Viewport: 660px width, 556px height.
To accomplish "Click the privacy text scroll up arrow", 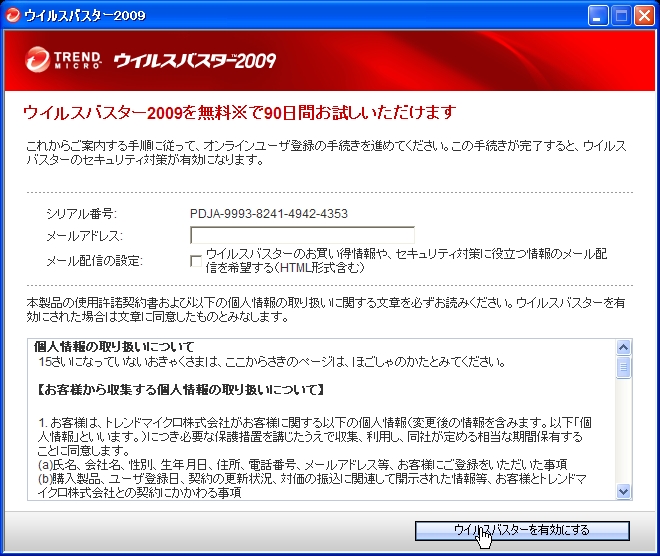I will pyautogui.click(x=623, y=347).
